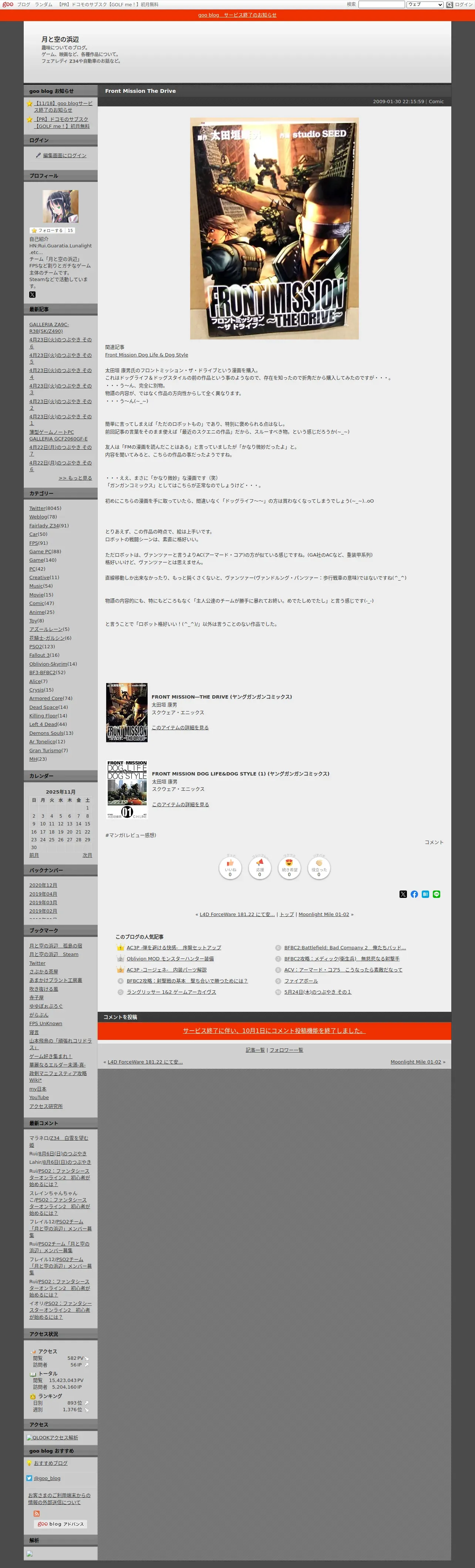This screenshot has width=475, height=1568.
Task: Click the 続き希望 reaction button
Action: (289, 868)
